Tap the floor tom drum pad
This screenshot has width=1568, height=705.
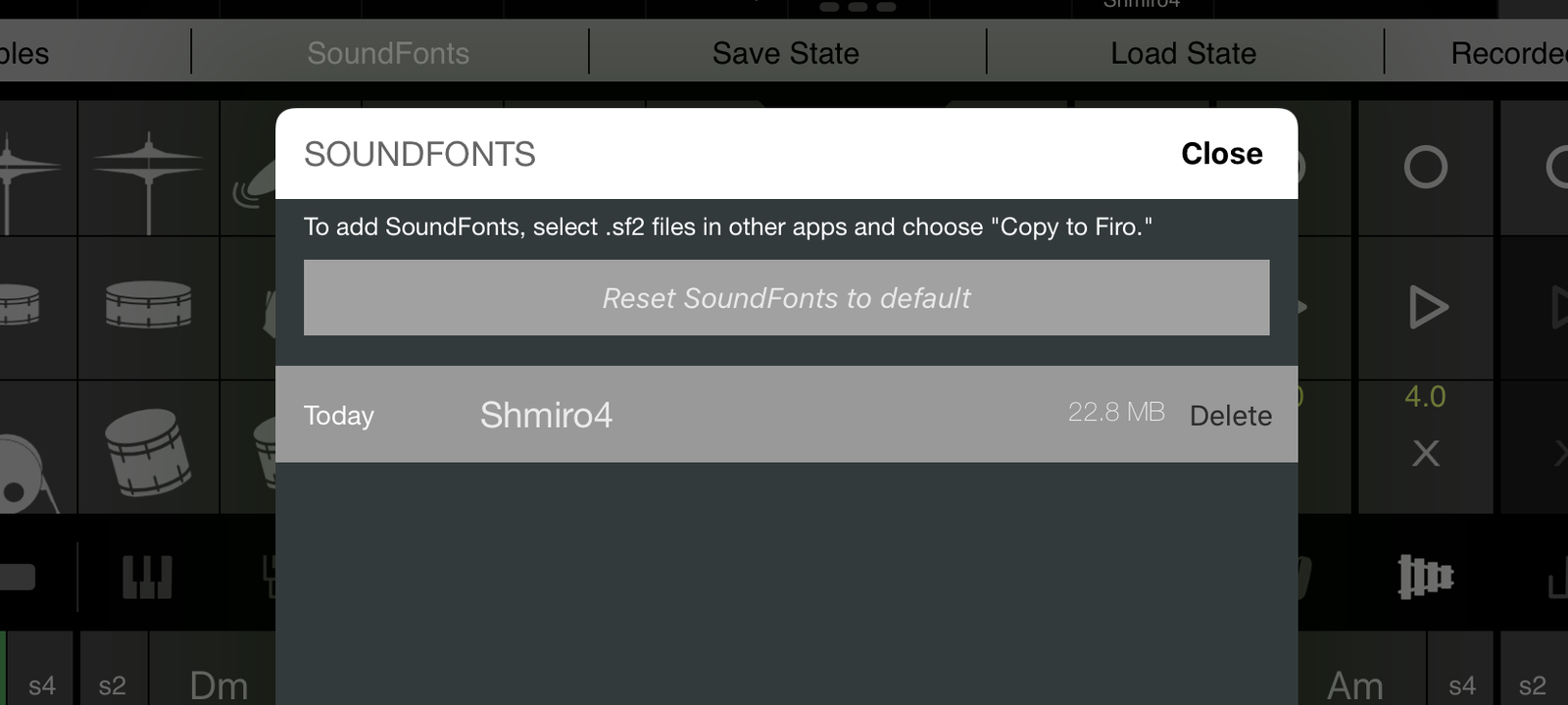pyautogui.click(x=148, y=449)
